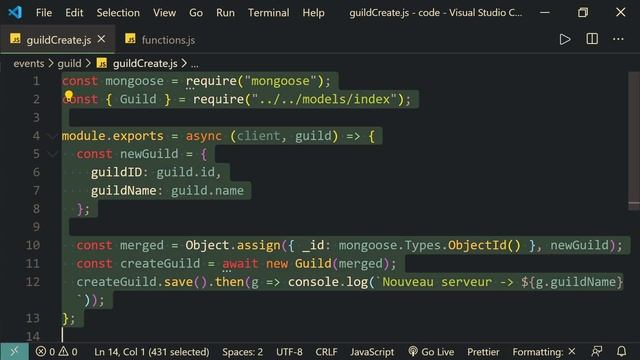The height and width of the screenshot is (360, 640).
Task: Collapse the fold arrow on line 4
Action: (x=52, y=136)
